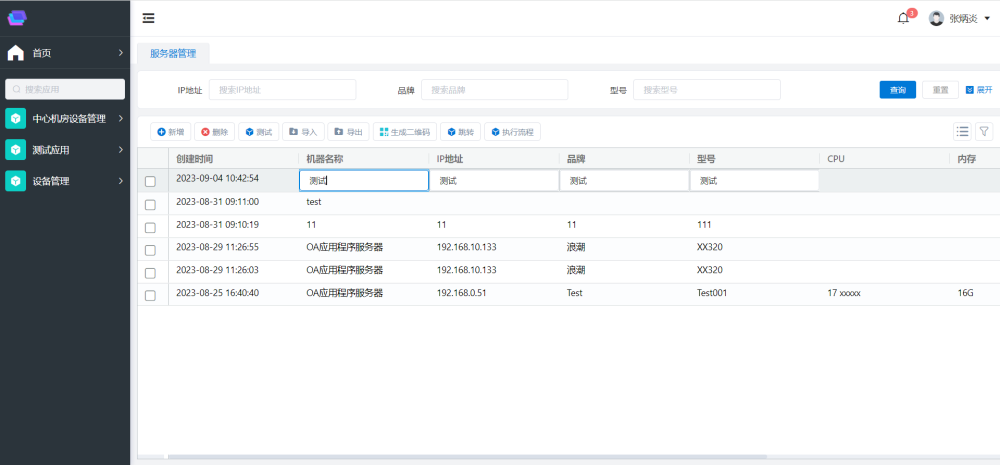The height and width of the screenshot is (465, 1000).
Task: Click the 重置 reset button
Action: point(940,90)
